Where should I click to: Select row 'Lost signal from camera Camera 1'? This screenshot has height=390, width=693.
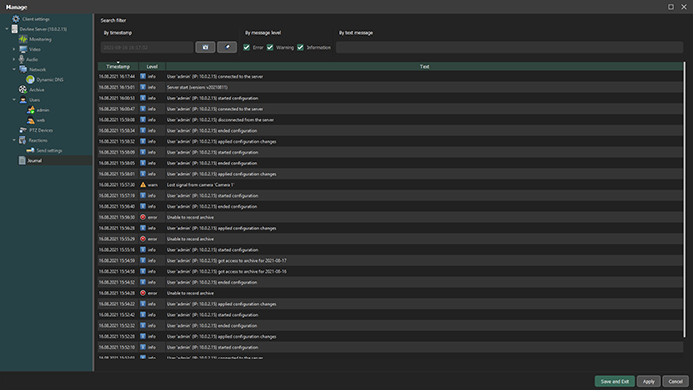[x=390, y=185]
